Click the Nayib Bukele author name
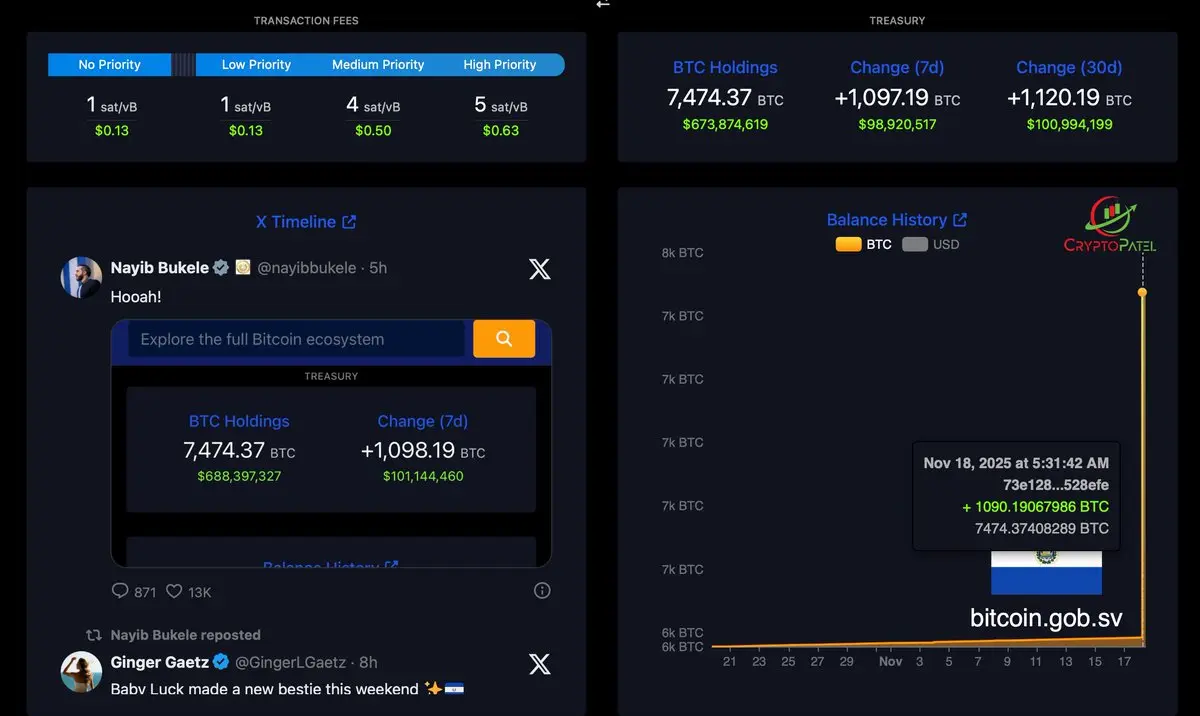Screen dimensions: 1200x716 (x=160, y=268)
